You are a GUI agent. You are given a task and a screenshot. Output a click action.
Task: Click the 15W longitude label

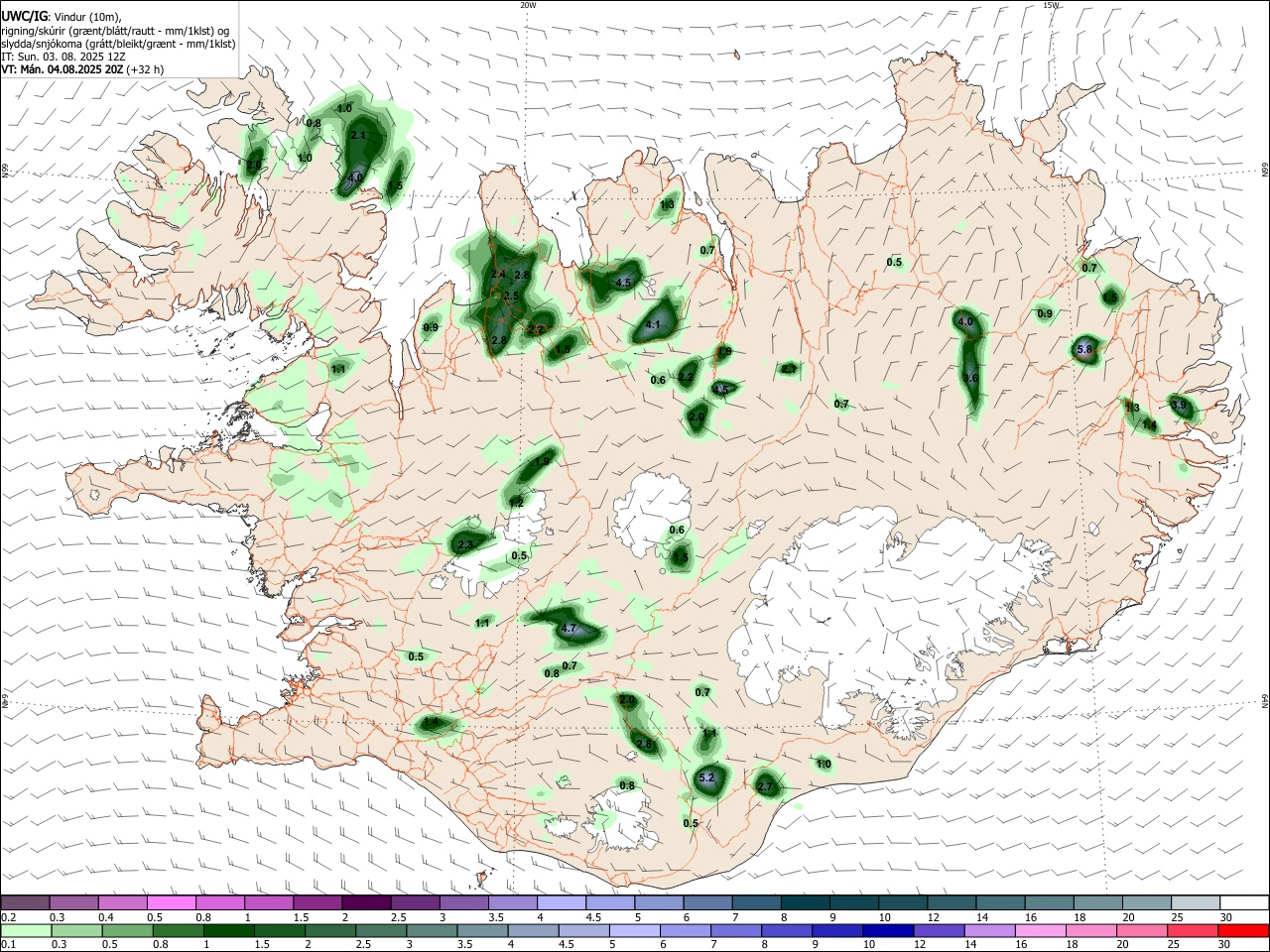(x=1052, y=5)
